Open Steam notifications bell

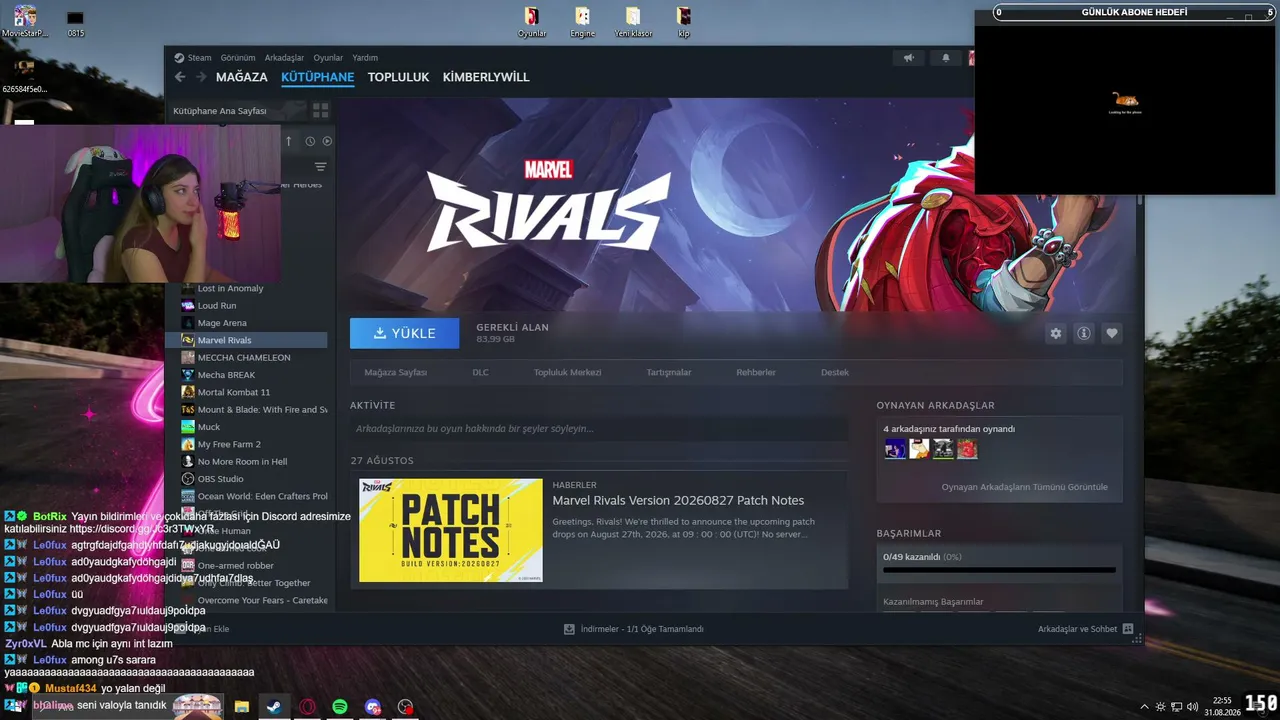click(x=946, y=58)
